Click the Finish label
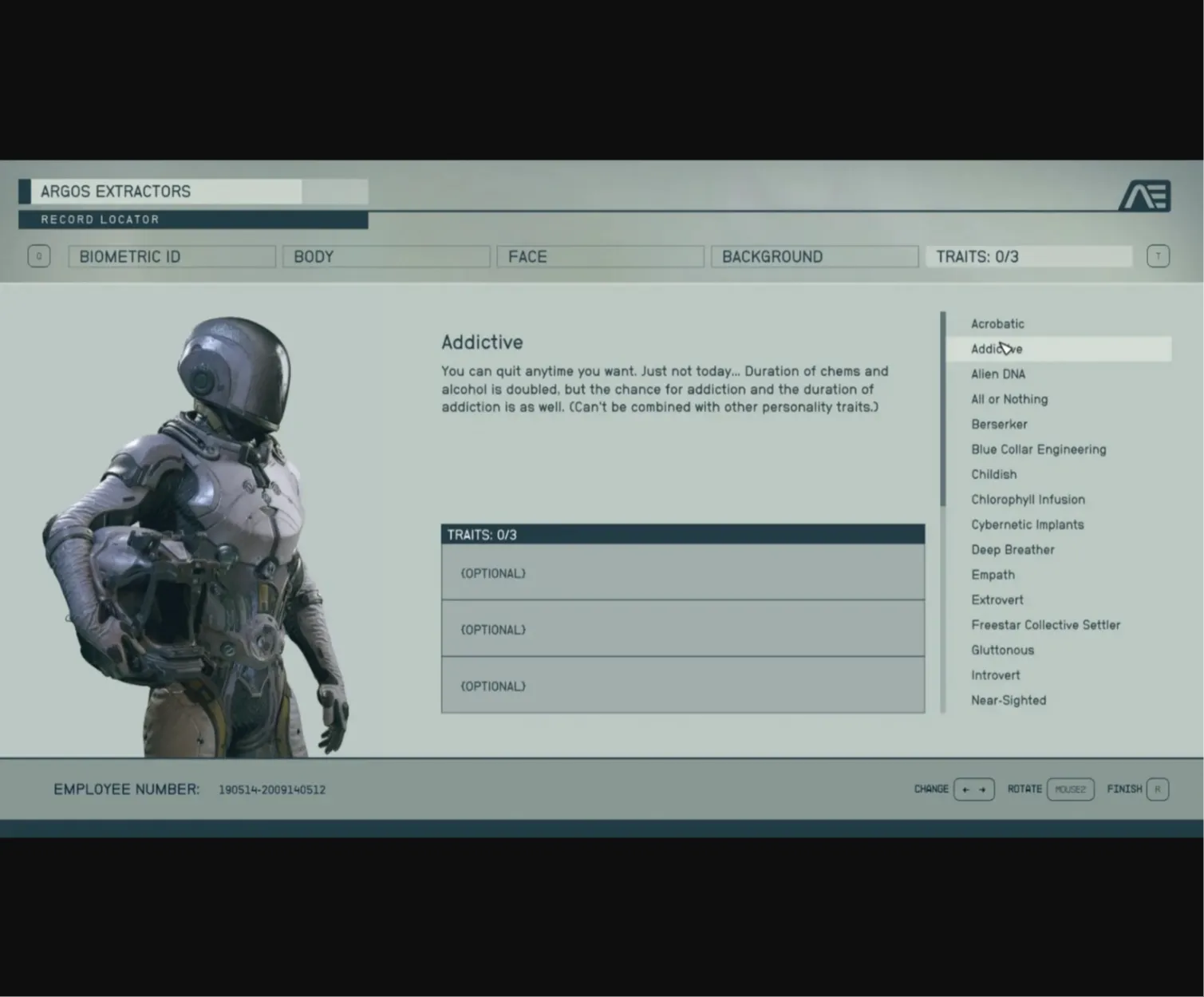The height and width of the screenshot is (997, 1204). point(1124,789)
